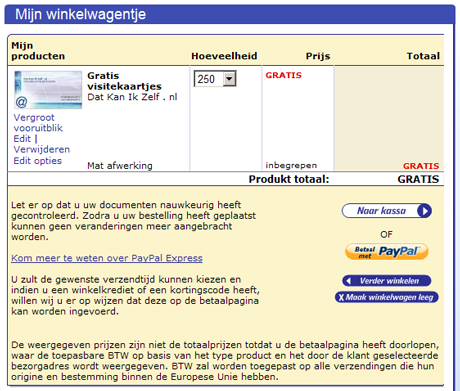
Task: Continue shopping with Verder winkelen button
Action: 387,281
